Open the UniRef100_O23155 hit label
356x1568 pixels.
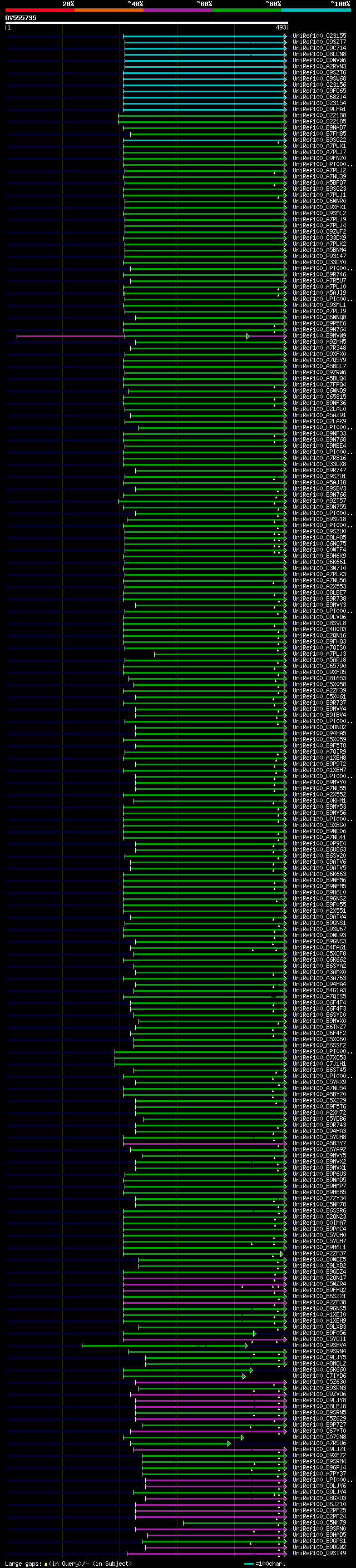(319, 36)
